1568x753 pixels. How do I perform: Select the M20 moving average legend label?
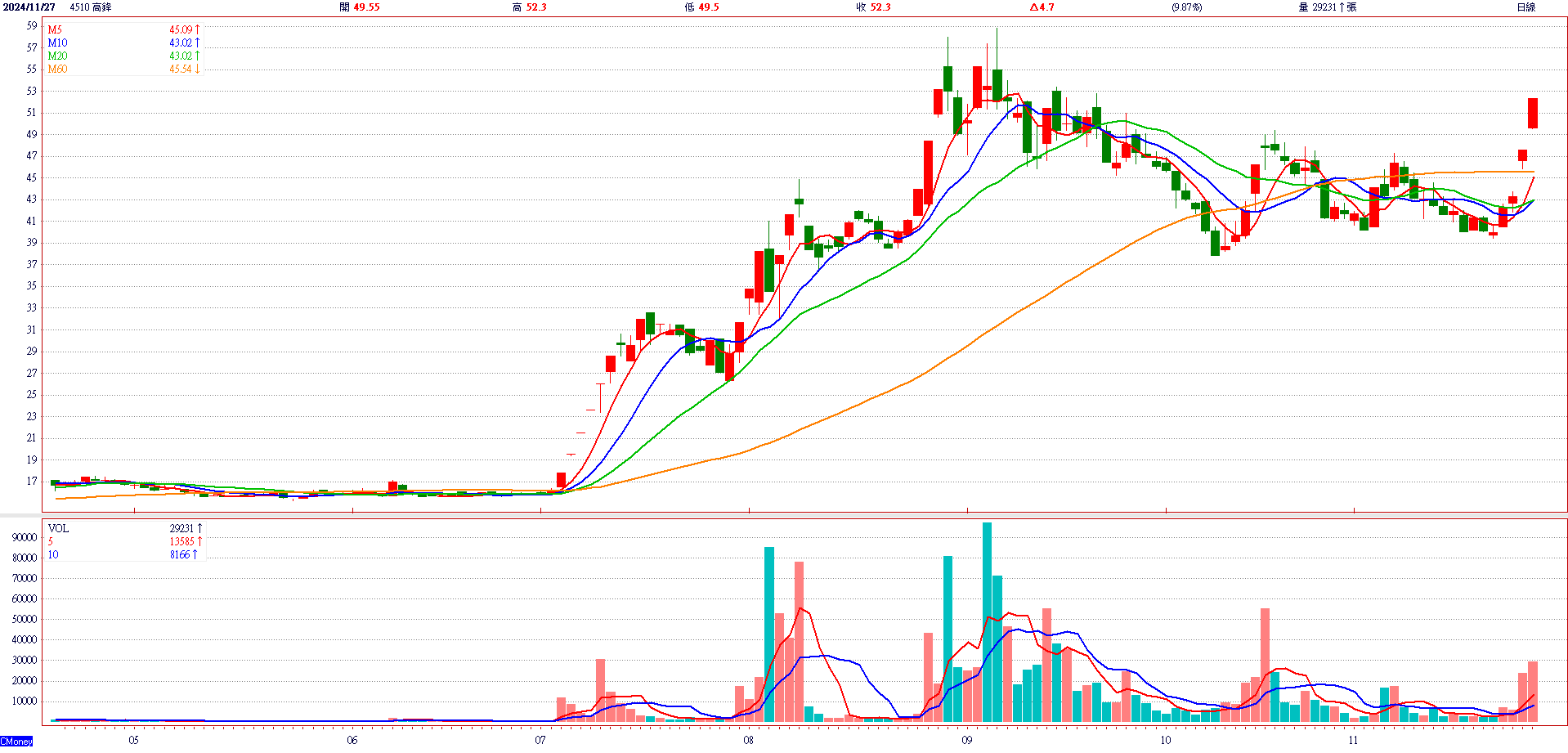click(x=57, y=56)
